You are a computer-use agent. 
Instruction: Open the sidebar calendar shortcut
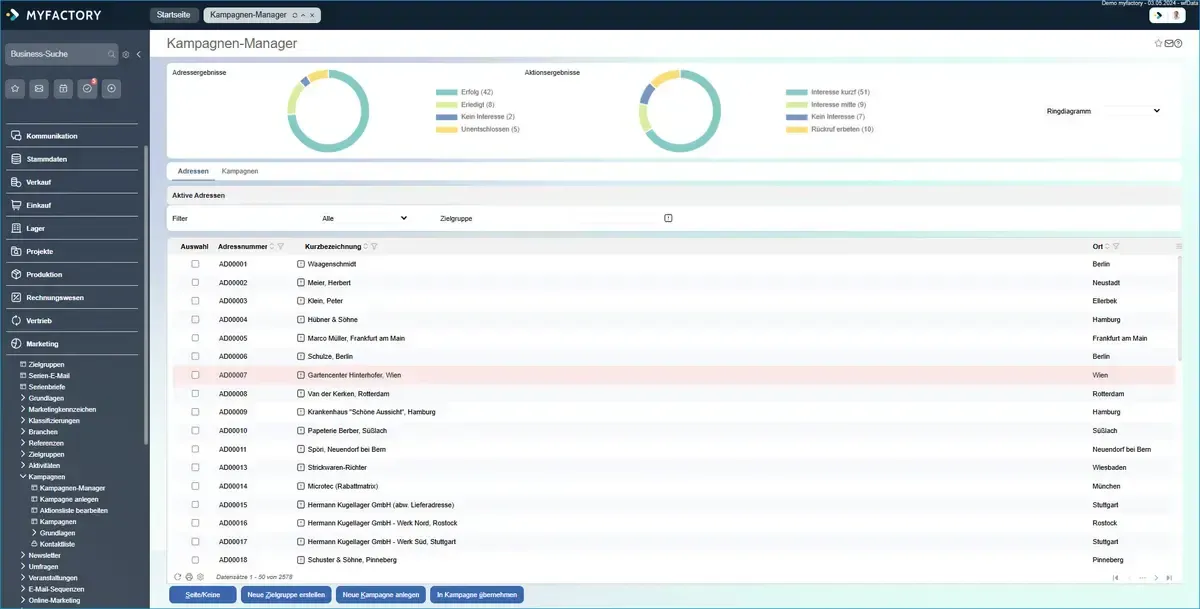pos(63,89)
